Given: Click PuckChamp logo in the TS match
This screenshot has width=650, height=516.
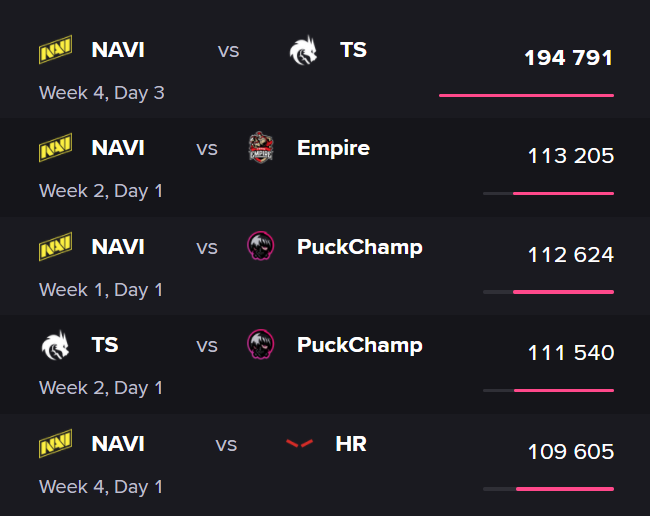Looking at the screenshot, I should coord(261,344).
